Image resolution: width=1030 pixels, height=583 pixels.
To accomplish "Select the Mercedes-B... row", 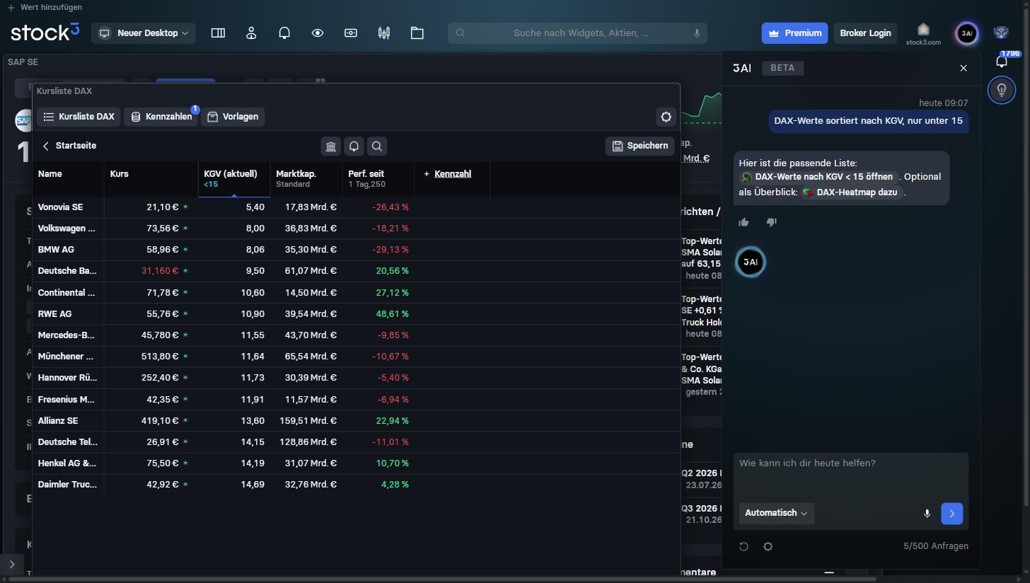I will 356,335.
